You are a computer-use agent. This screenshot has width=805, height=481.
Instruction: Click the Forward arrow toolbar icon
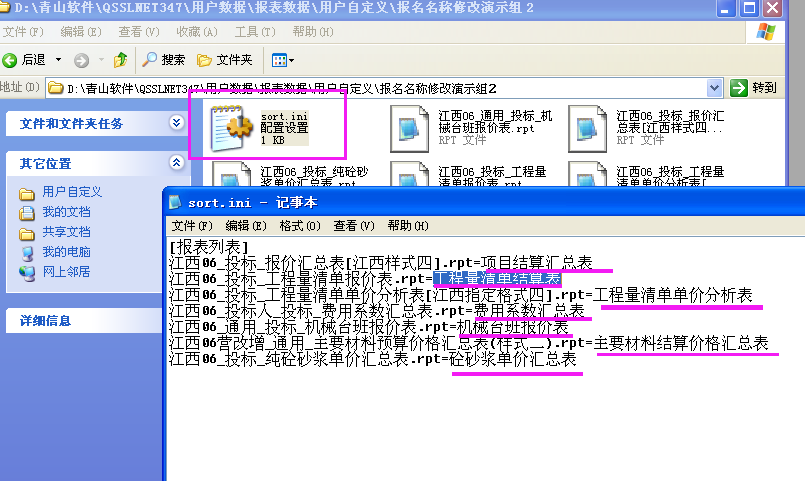(x=81, y=60)
